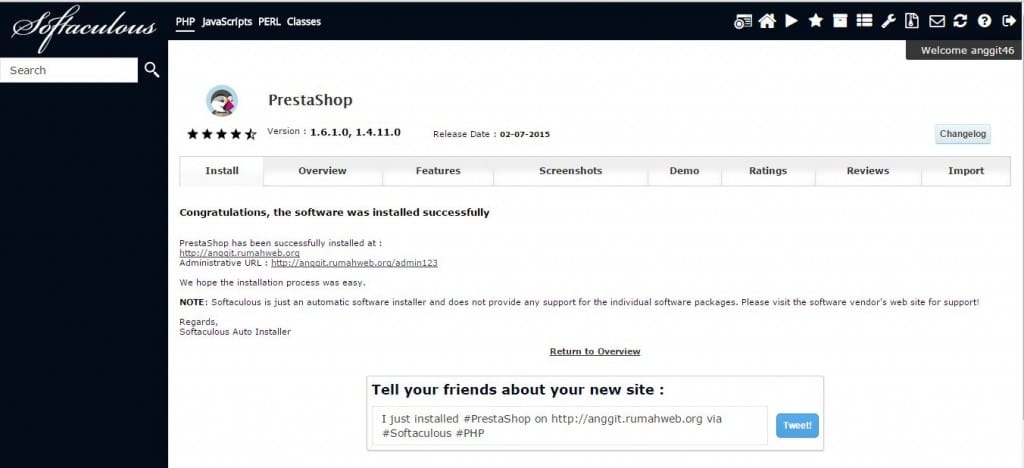Switch to the Import tab
The height and width of the screenshot is (468, 1024).
pos(966,171)
